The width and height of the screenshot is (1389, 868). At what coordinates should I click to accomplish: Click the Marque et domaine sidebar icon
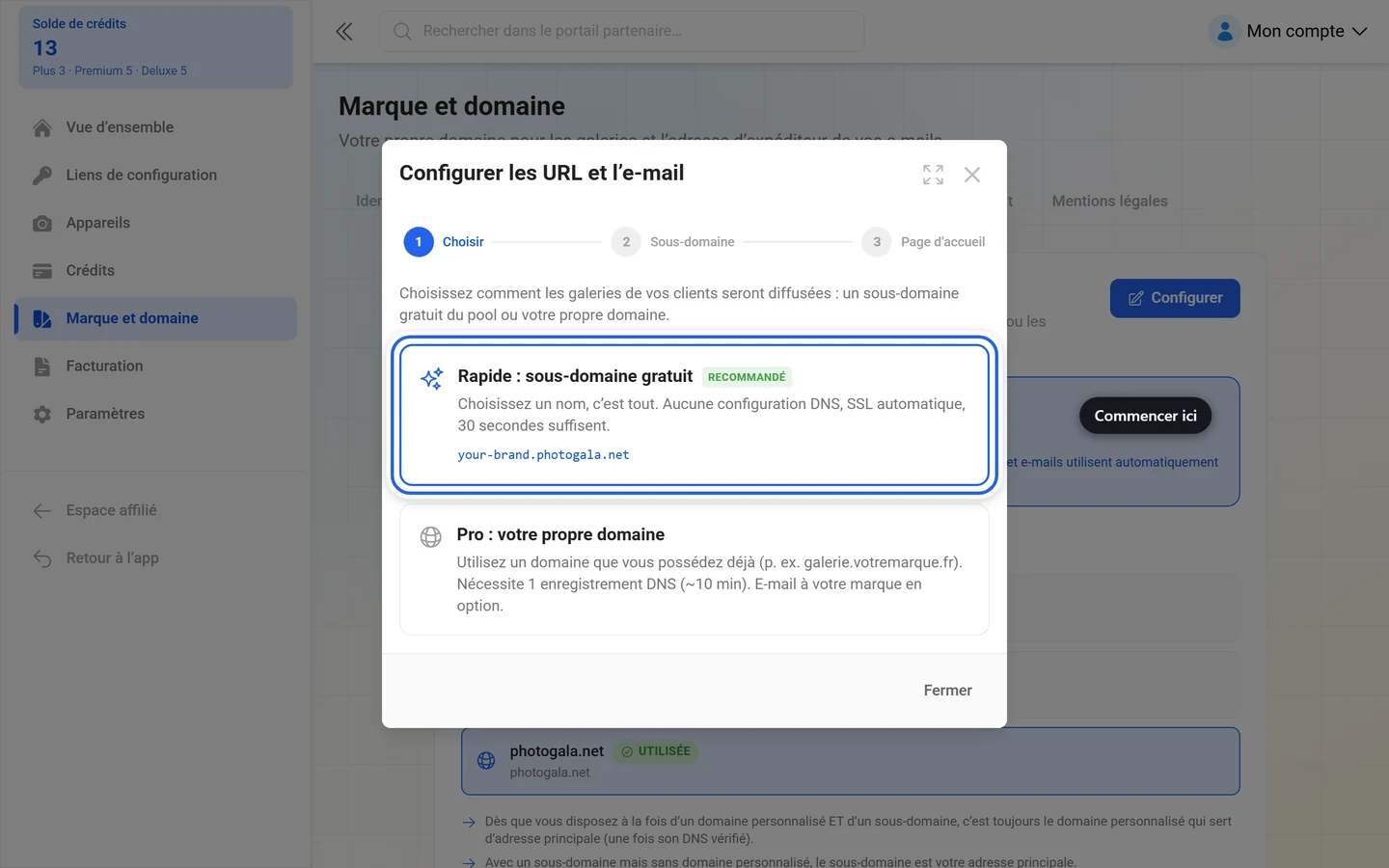coord(42,319)
